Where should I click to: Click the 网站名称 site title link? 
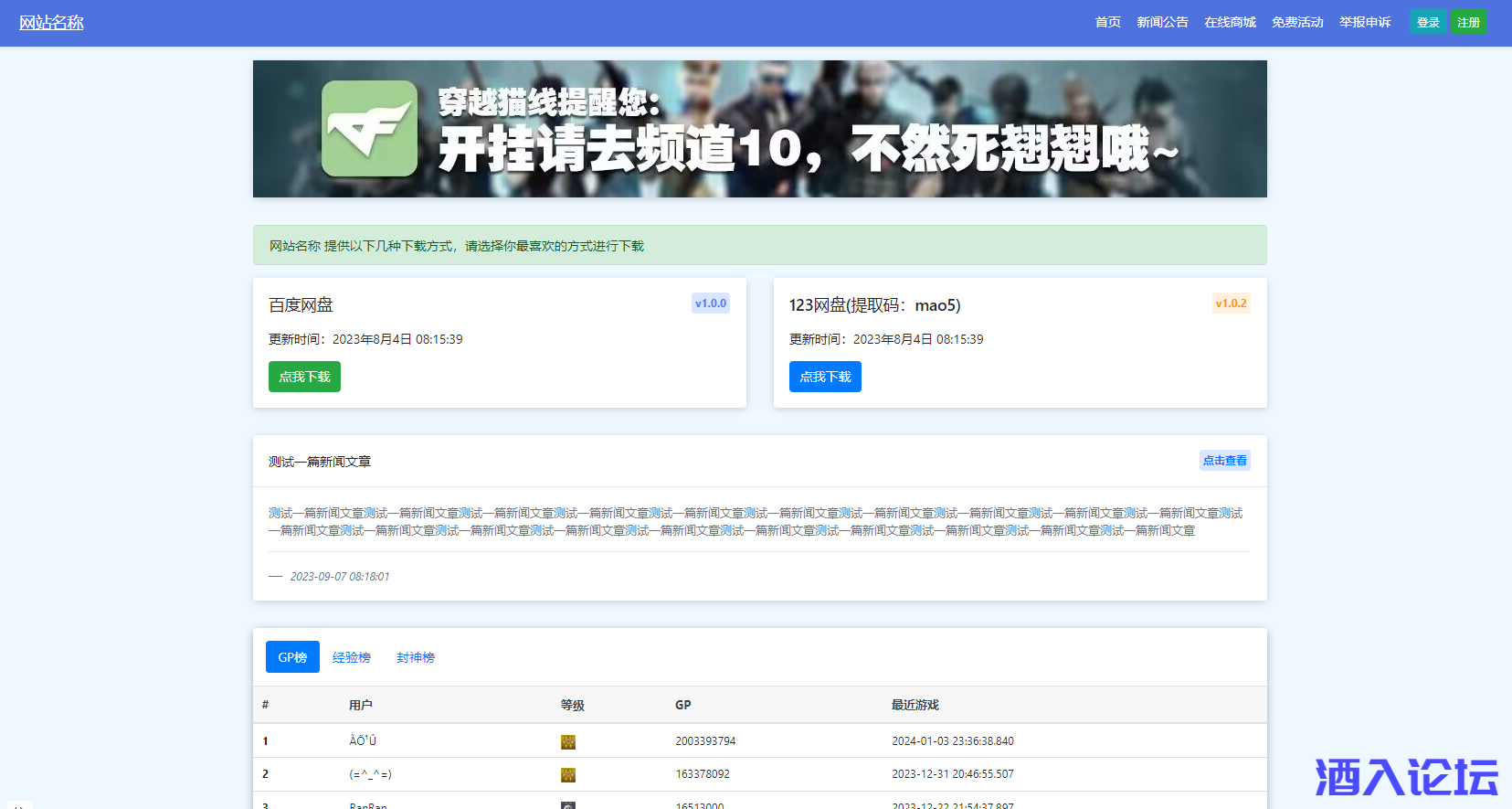pyautogui.click(x=51, y=23)
